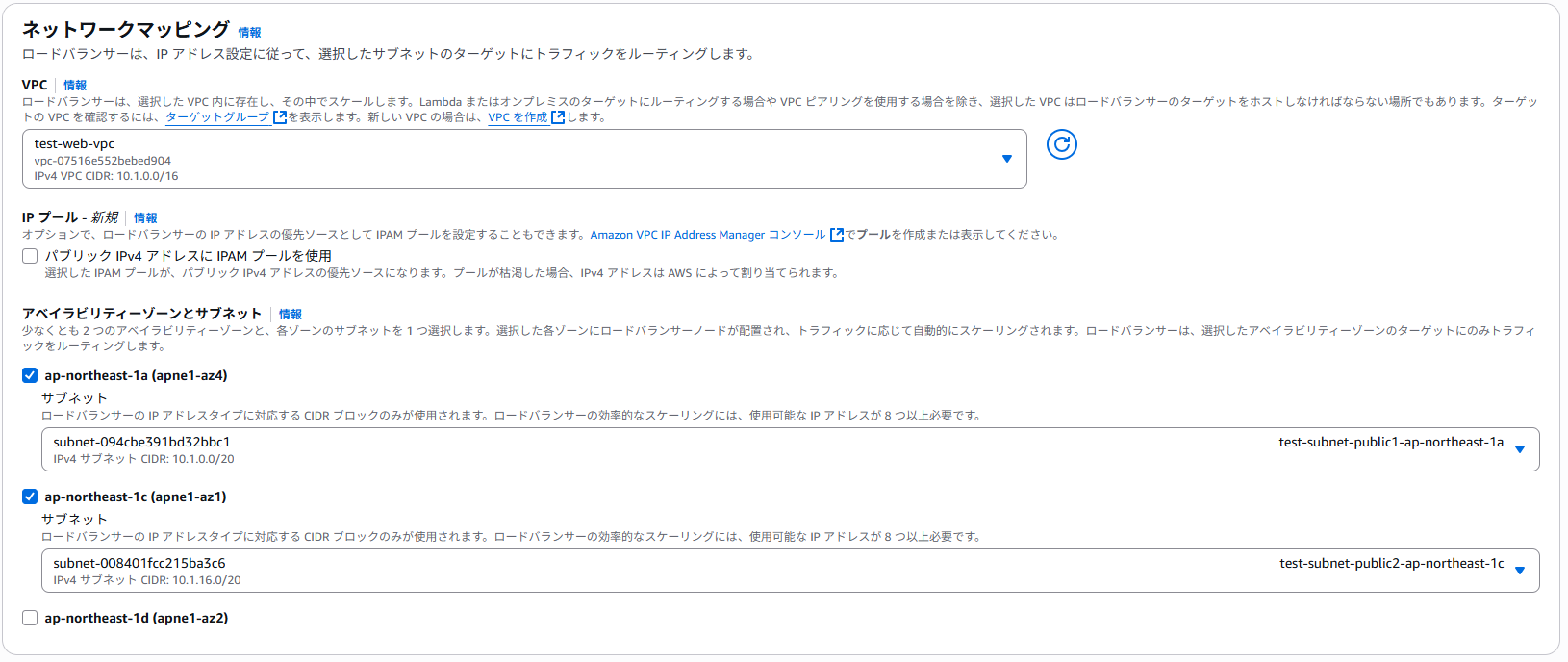Open the ターゲットグループ link
This screenshot has width=1568, height=662.
point(217,117)
